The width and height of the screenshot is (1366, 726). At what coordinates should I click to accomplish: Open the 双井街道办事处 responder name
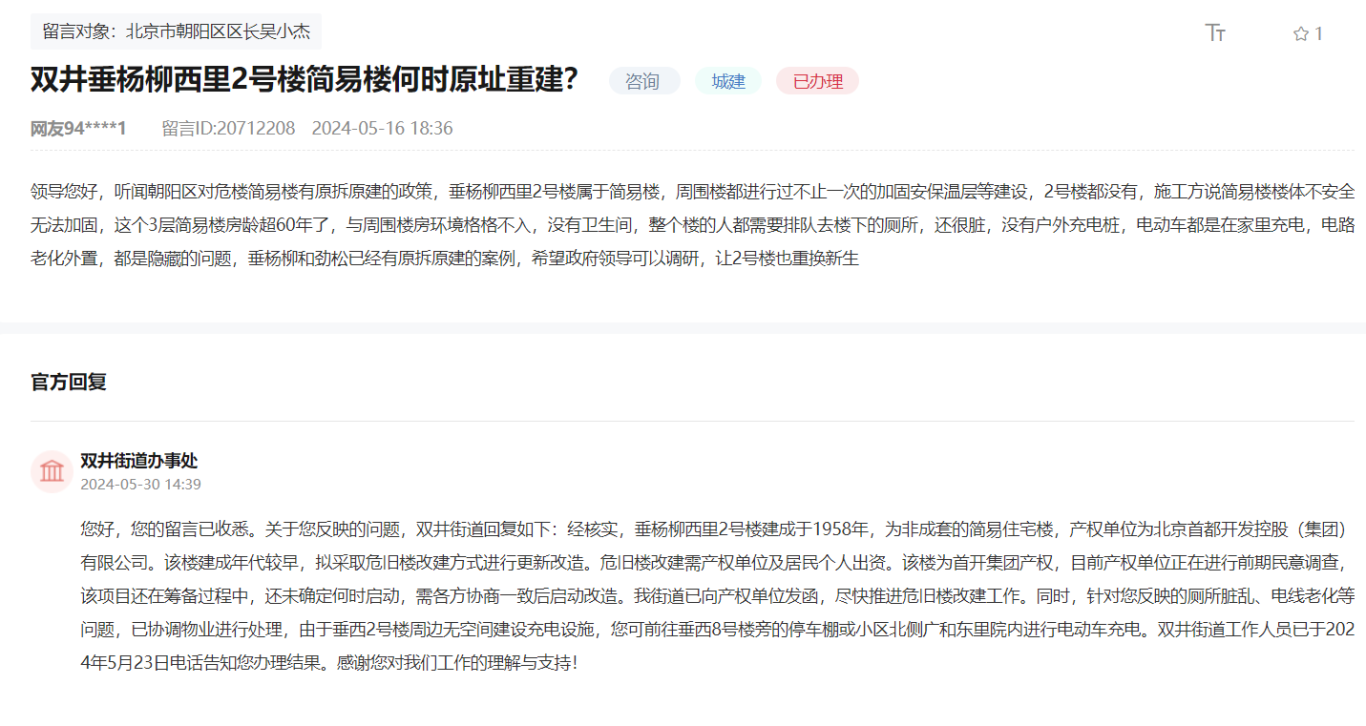[139, 460]
